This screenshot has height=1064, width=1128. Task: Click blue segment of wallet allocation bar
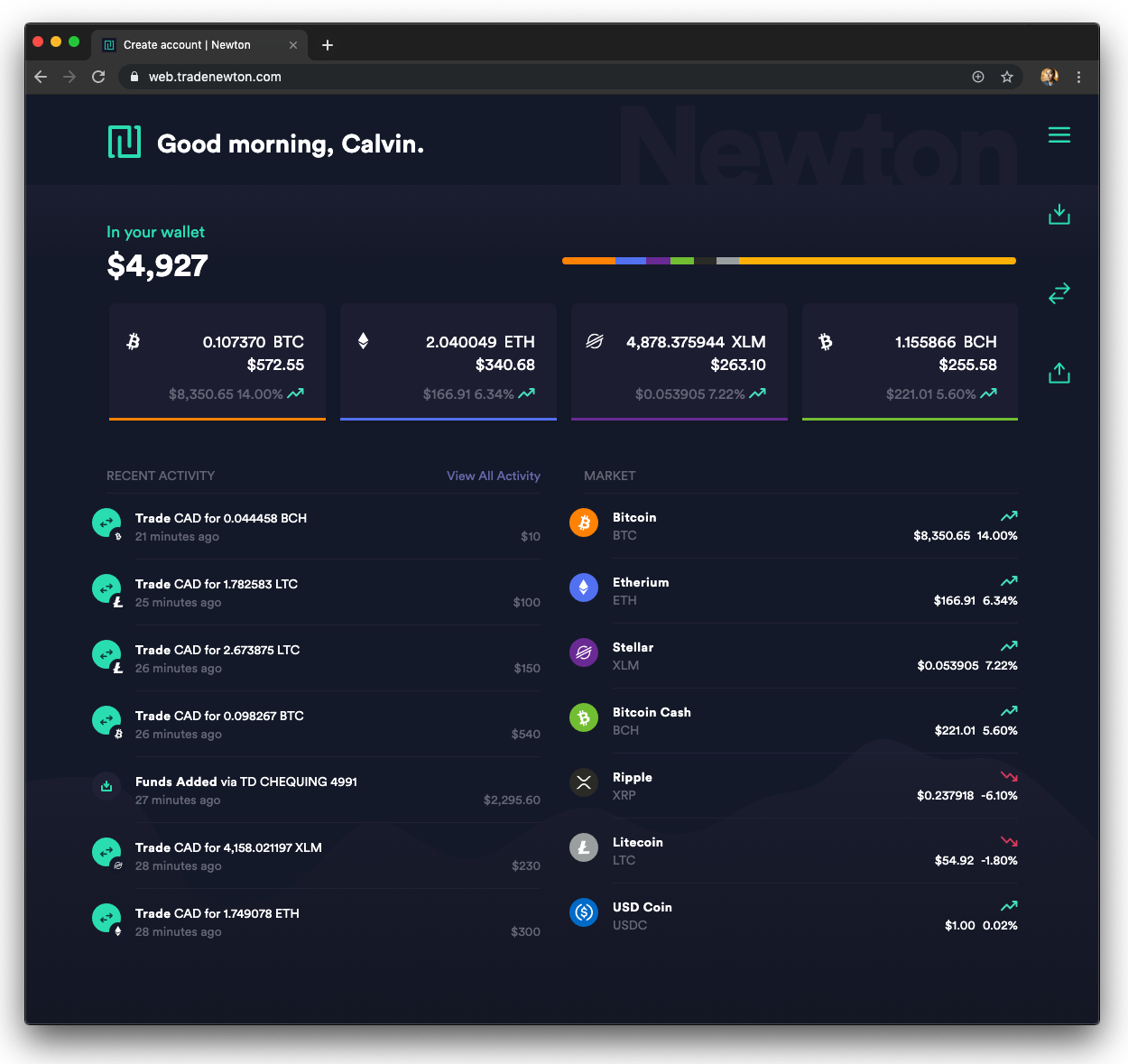(x=631, y=261)
